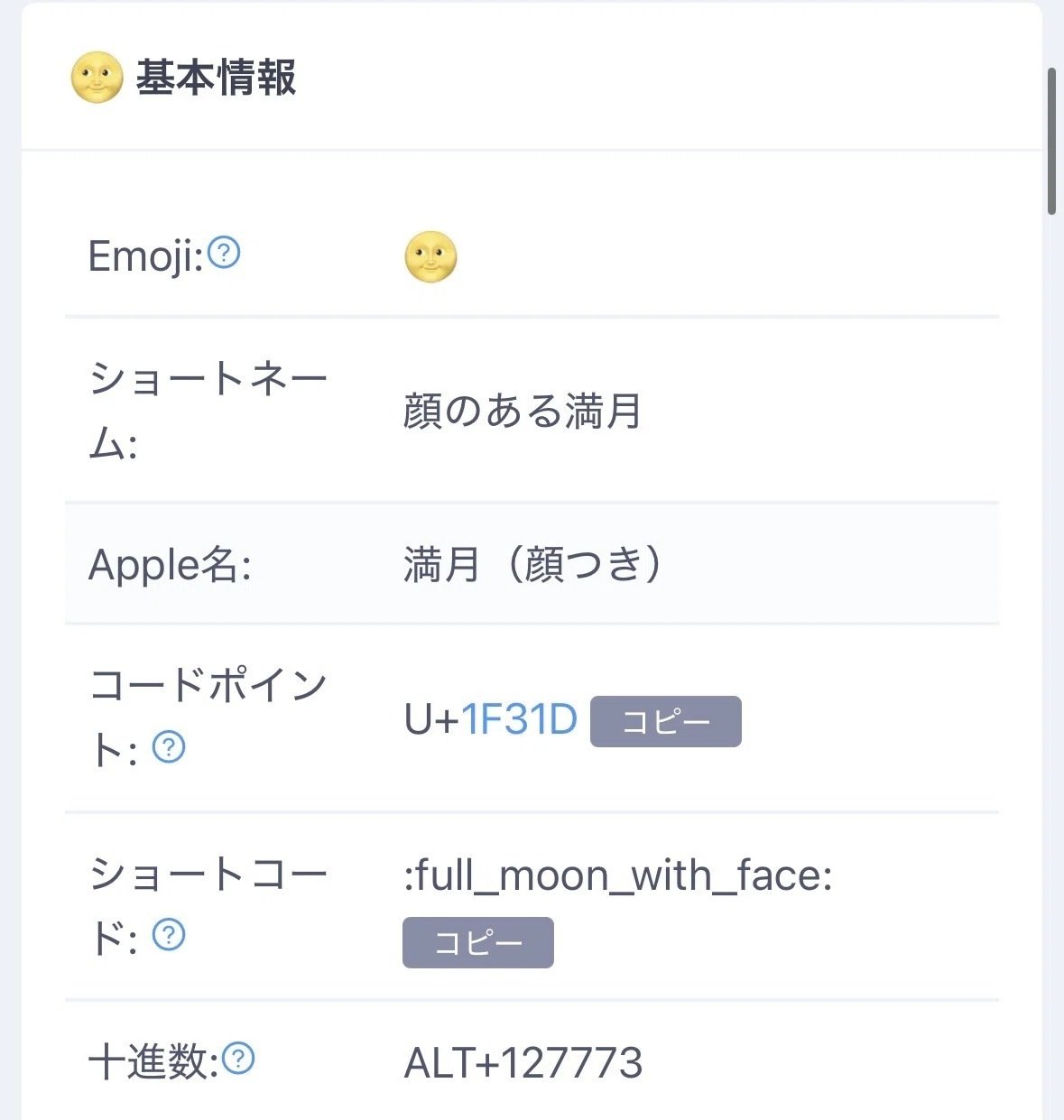Screen dimensions: 1064x1120
Task: Click the :full_moon_with_face: shortcode text
Action: [617, 875]
